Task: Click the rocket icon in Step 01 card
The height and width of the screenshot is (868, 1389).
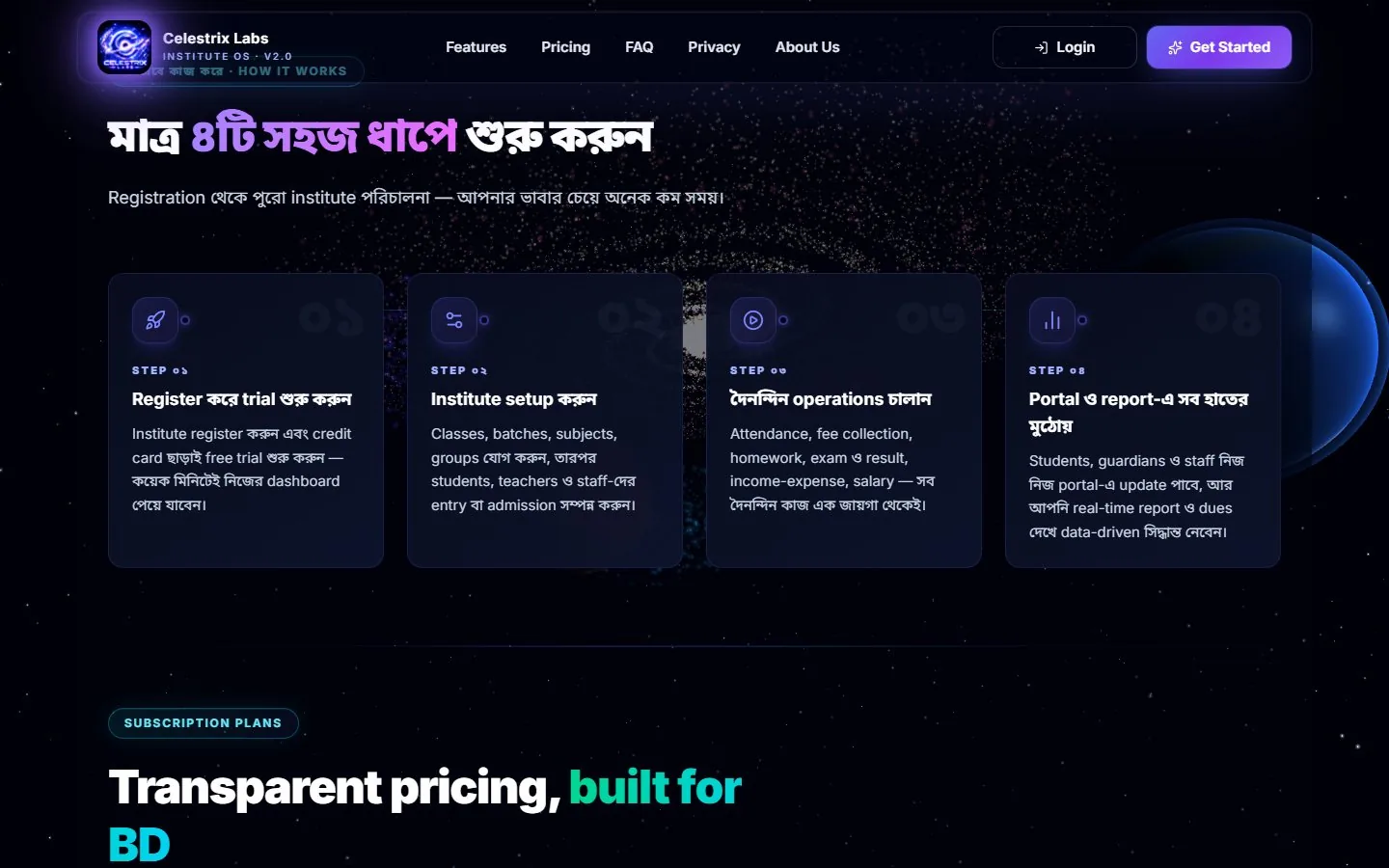Action: (155, 320)
